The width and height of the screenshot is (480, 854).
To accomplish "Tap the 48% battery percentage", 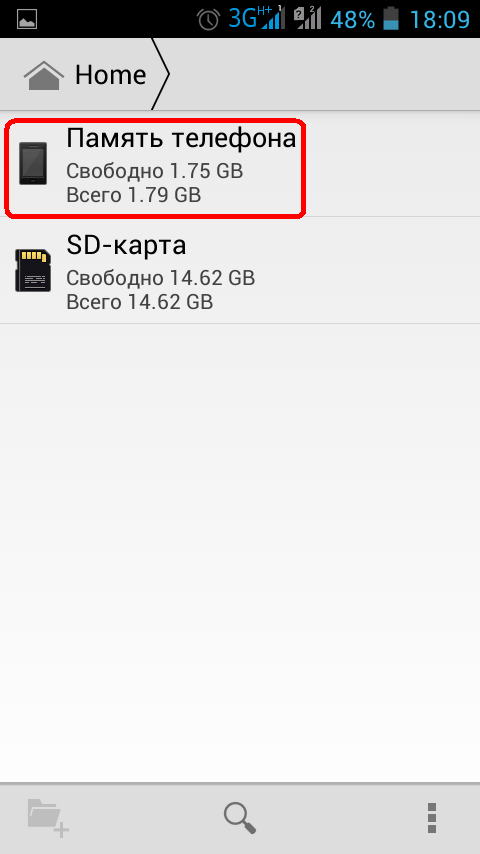I will [x=353, y=20].
